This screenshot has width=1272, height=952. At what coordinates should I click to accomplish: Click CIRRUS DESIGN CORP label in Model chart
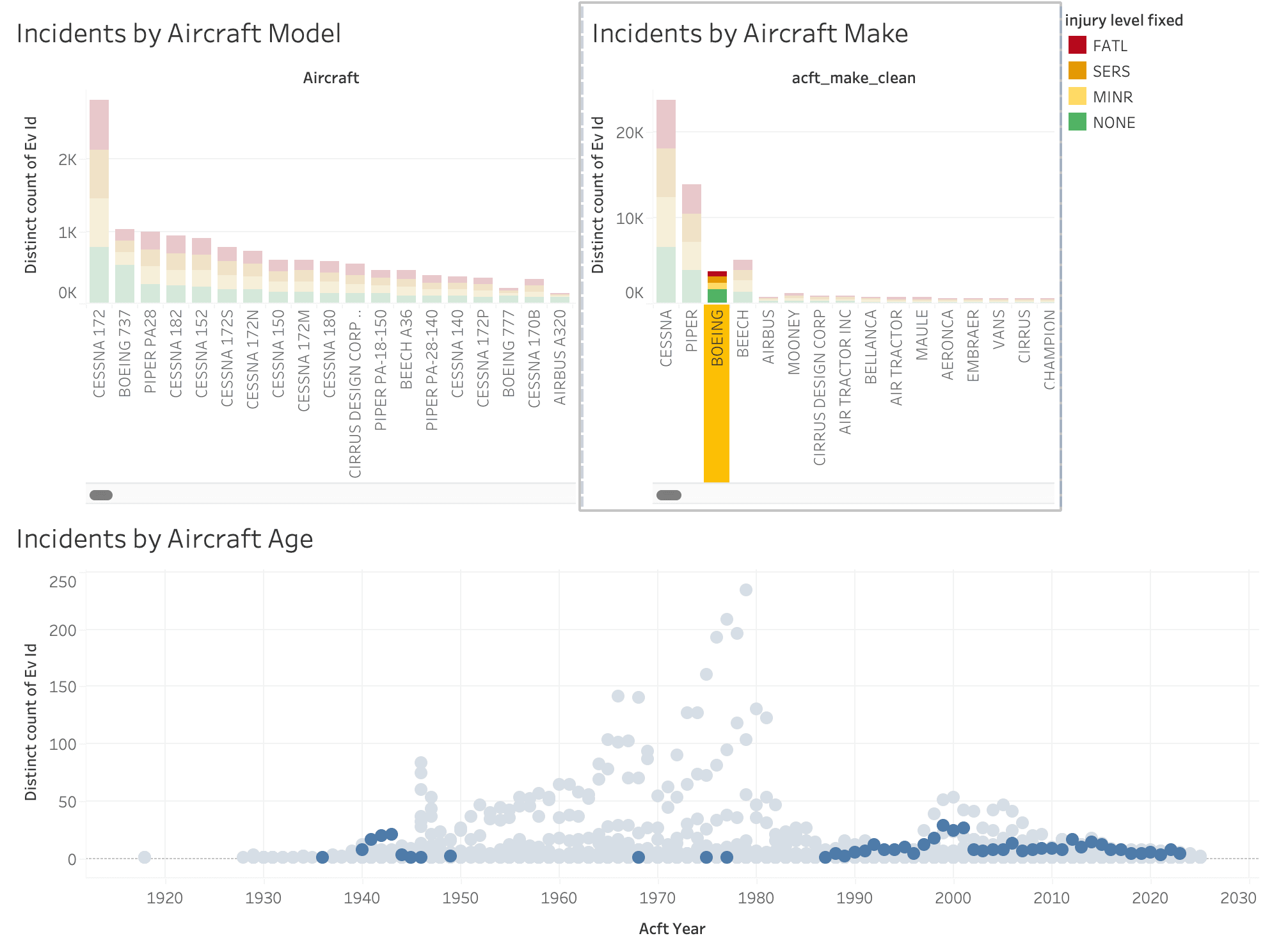coord(355,394)
